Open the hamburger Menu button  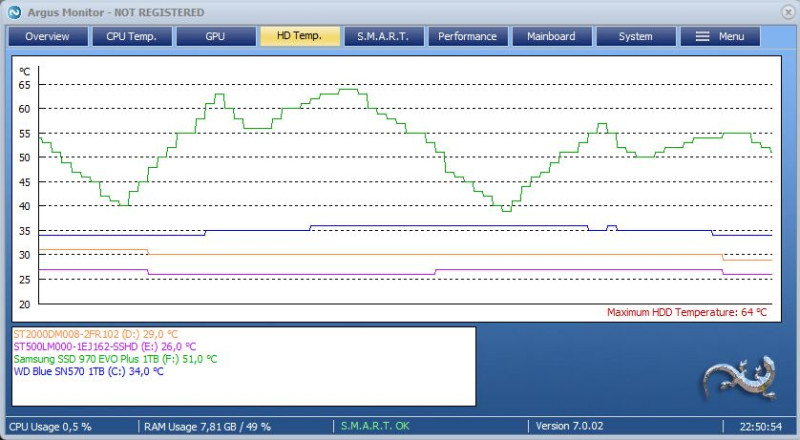[720, 36]
